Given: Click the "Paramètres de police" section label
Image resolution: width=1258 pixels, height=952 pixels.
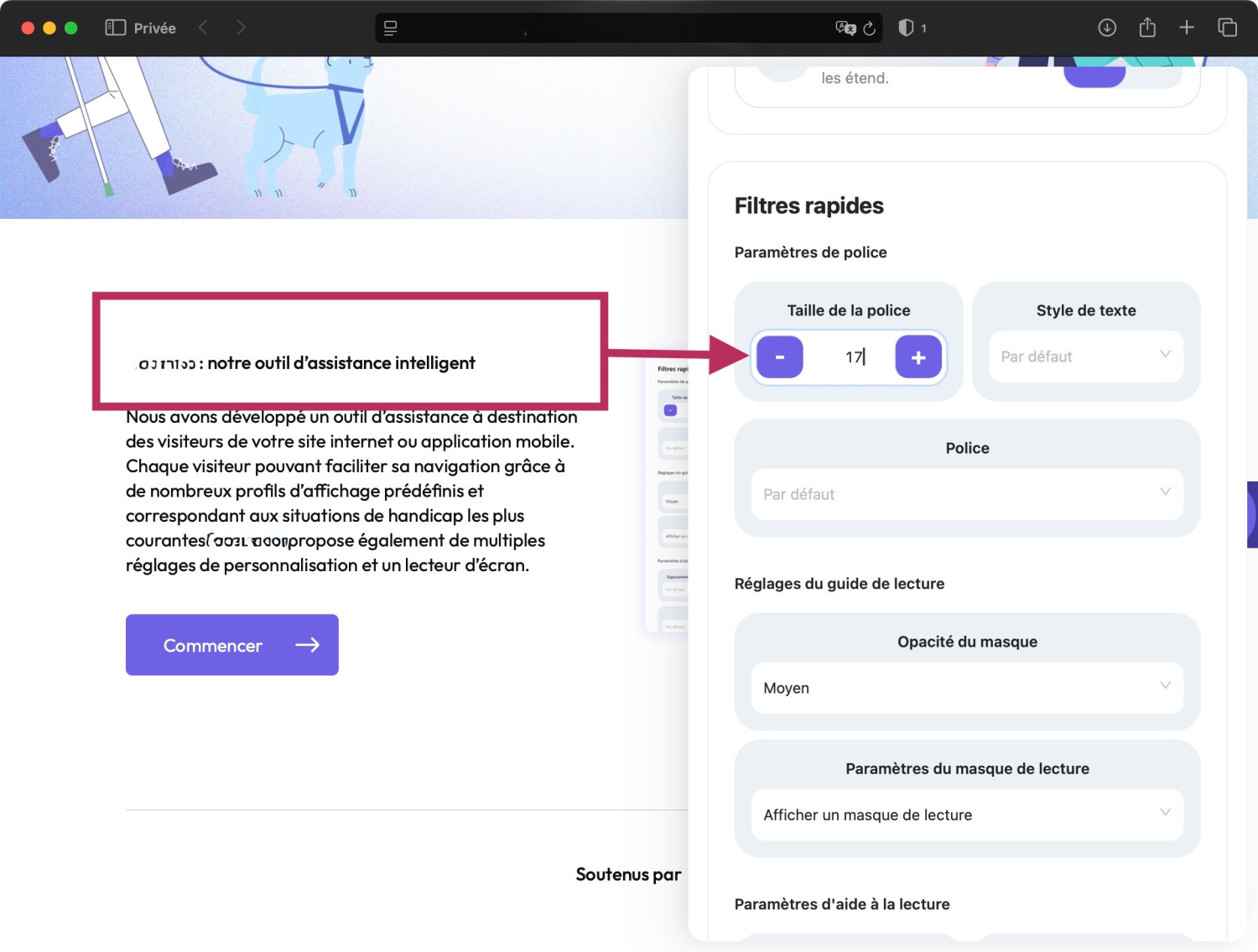Looking at the screenshot, I should pyautogui.click(x=811, y=252).
